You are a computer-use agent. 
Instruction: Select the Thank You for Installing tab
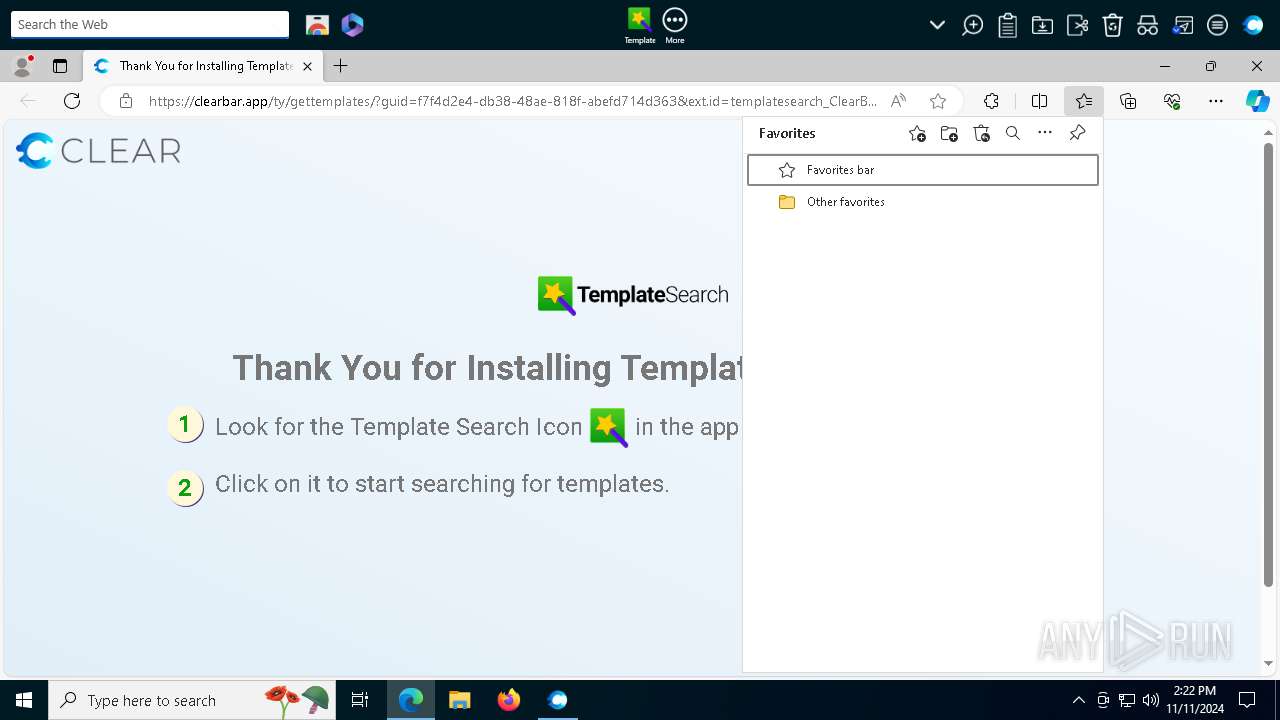click(203, 66)
